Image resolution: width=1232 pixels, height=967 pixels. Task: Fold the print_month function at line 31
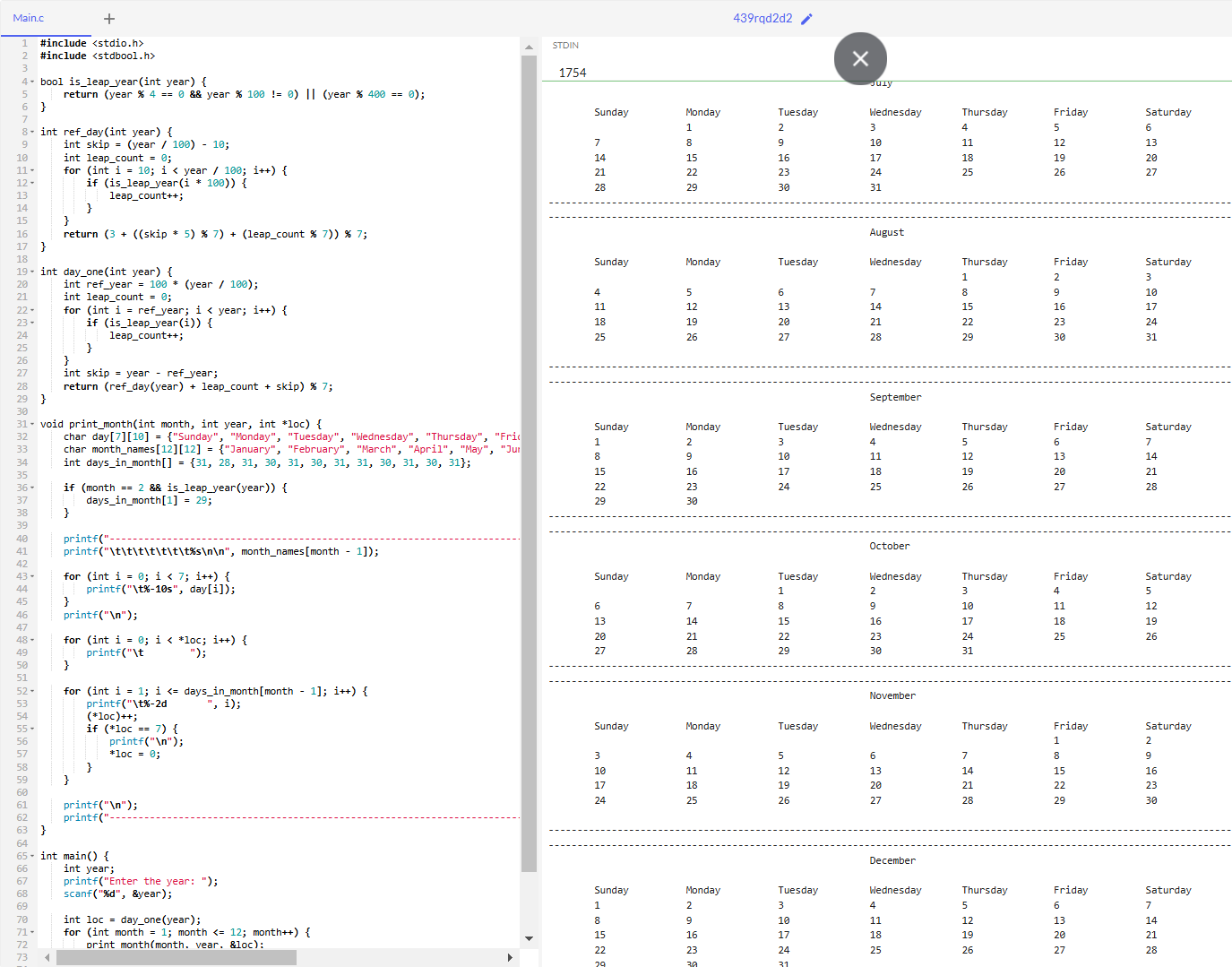coord(33,424)
